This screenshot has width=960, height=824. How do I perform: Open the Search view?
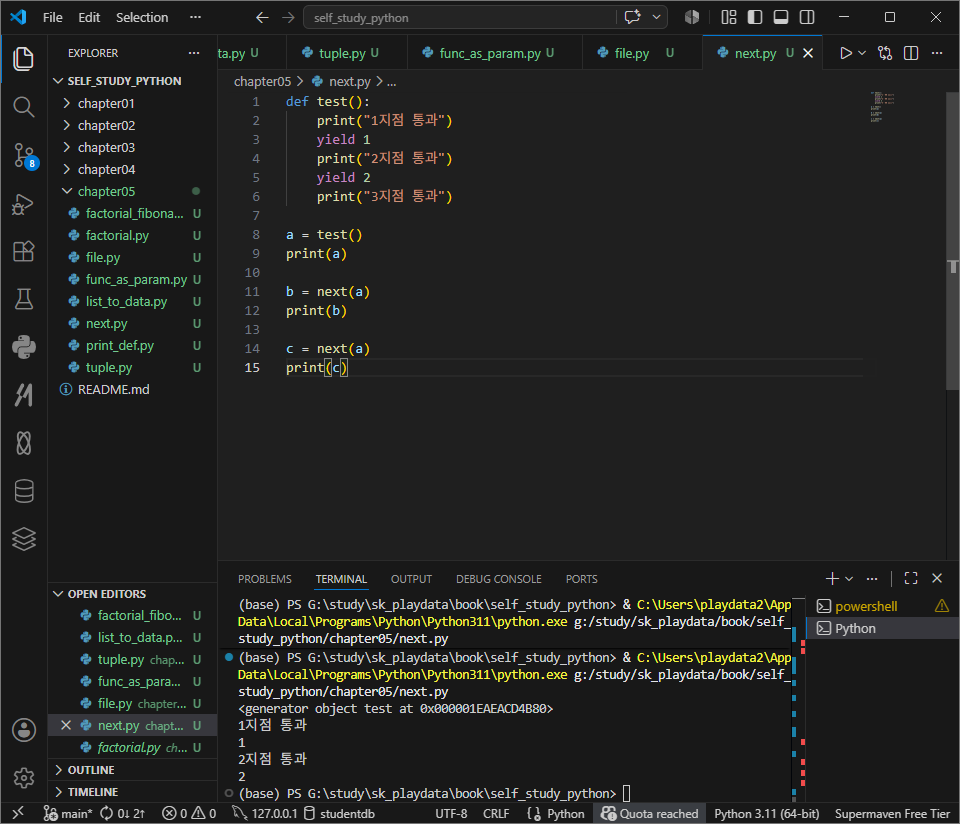[23, 107]
